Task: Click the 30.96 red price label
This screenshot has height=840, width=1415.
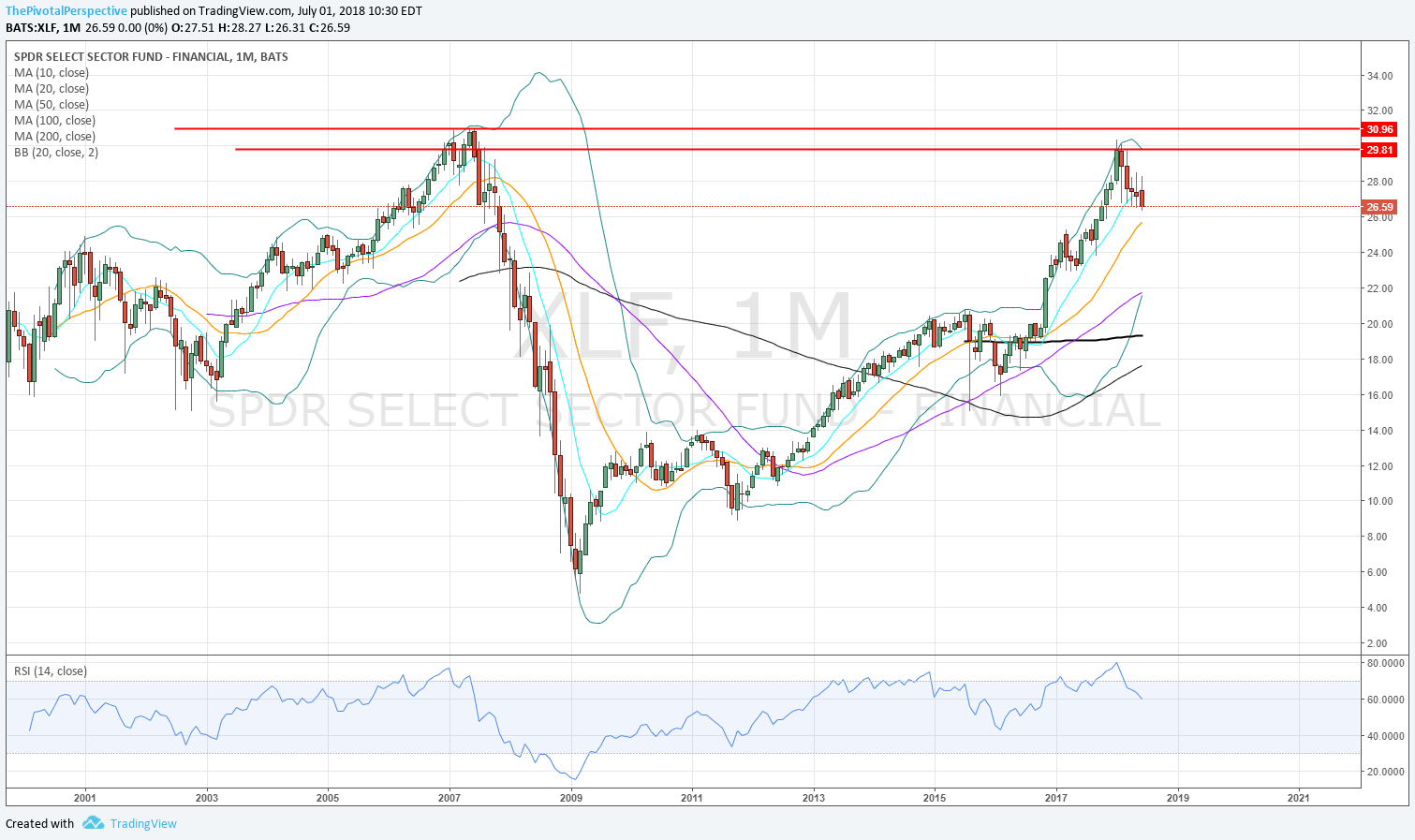Action: pyautogui.click(x=1379, y=129)
